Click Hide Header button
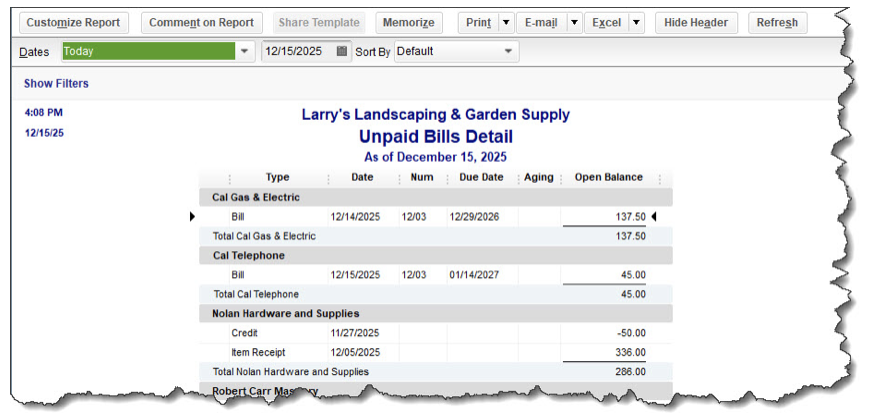 point(696,23)
